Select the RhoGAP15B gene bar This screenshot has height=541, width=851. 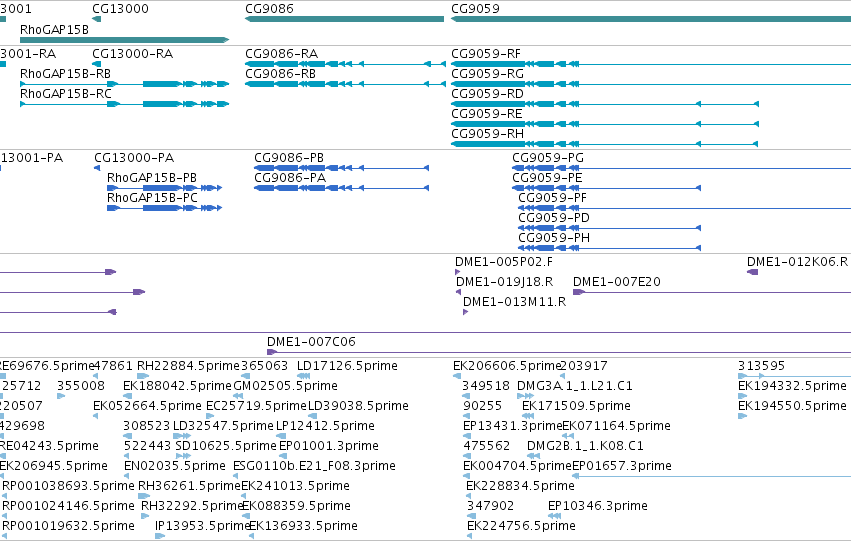pos(124,40)
